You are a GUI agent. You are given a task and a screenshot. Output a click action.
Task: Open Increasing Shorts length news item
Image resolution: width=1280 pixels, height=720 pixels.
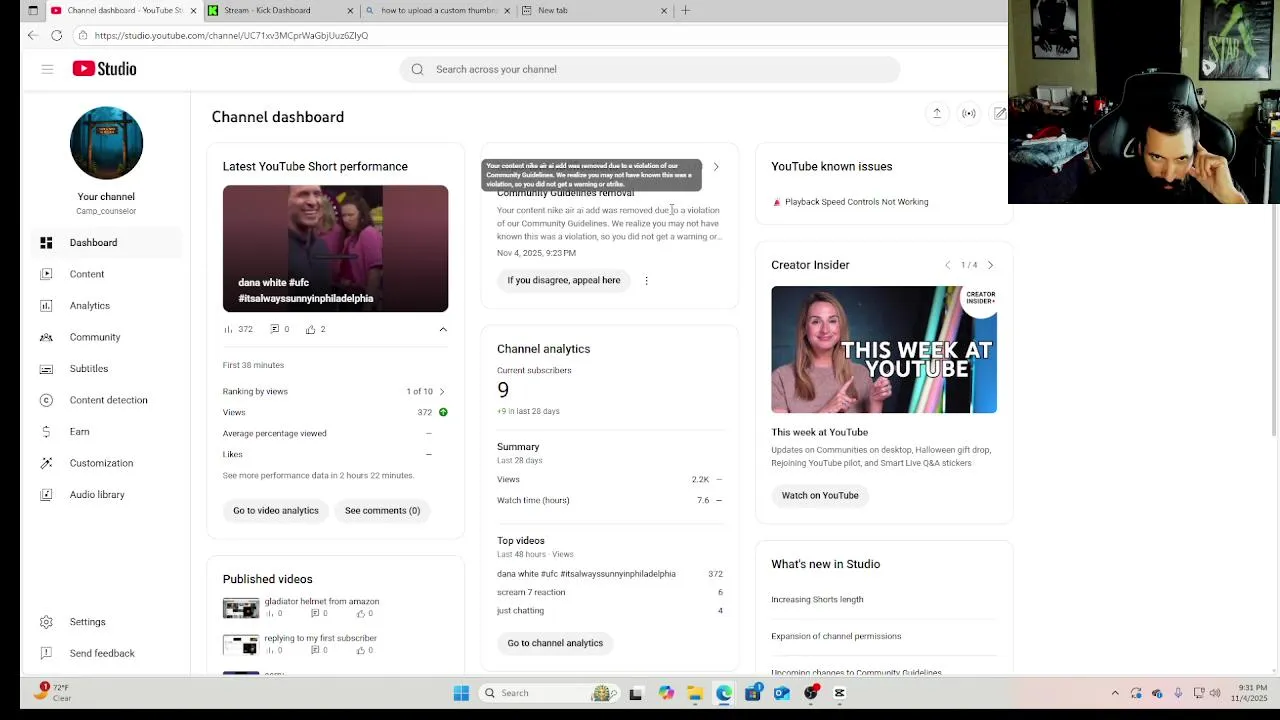coord(817,600)
